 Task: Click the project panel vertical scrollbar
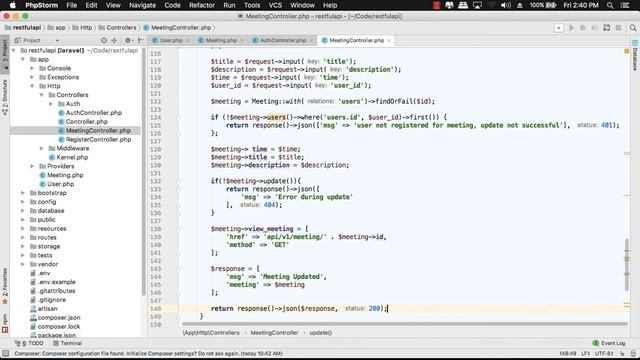coord(144,171)
